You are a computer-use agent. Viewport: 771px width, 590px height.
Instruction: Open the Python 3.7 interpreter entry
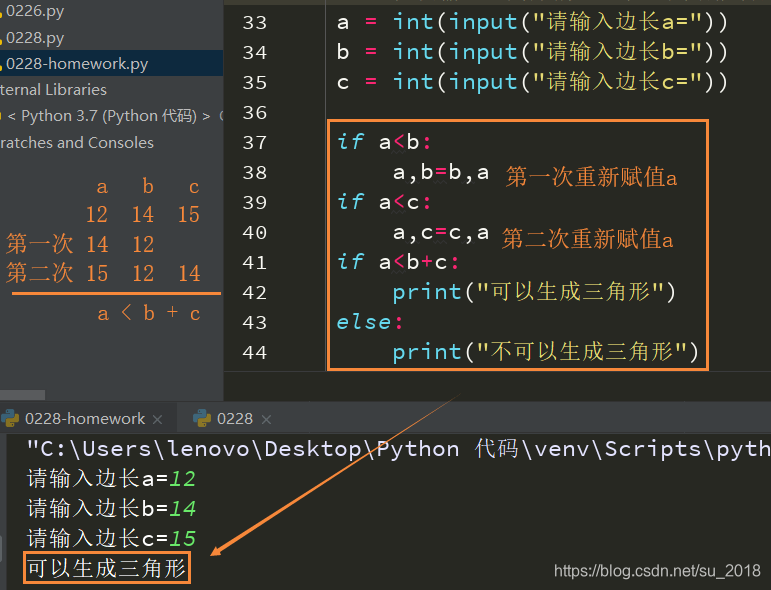[x=109, y=116]
